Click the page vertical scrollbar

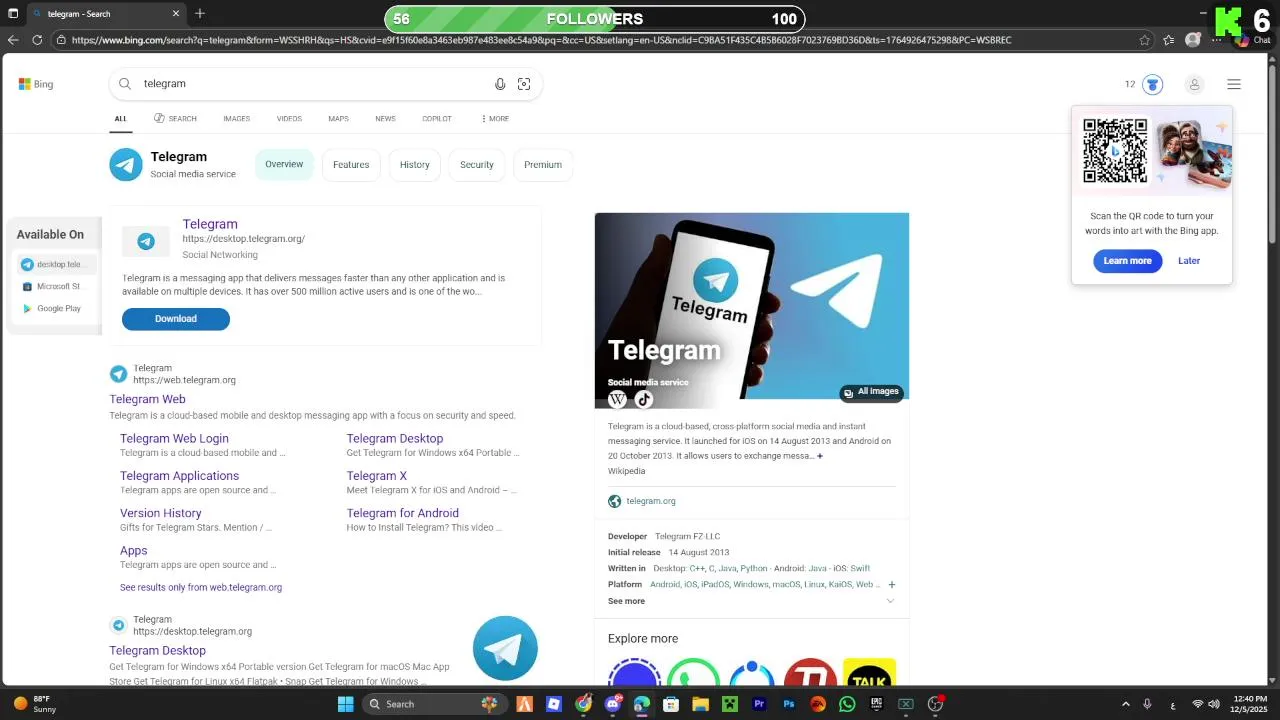(x=1273, y=155)
